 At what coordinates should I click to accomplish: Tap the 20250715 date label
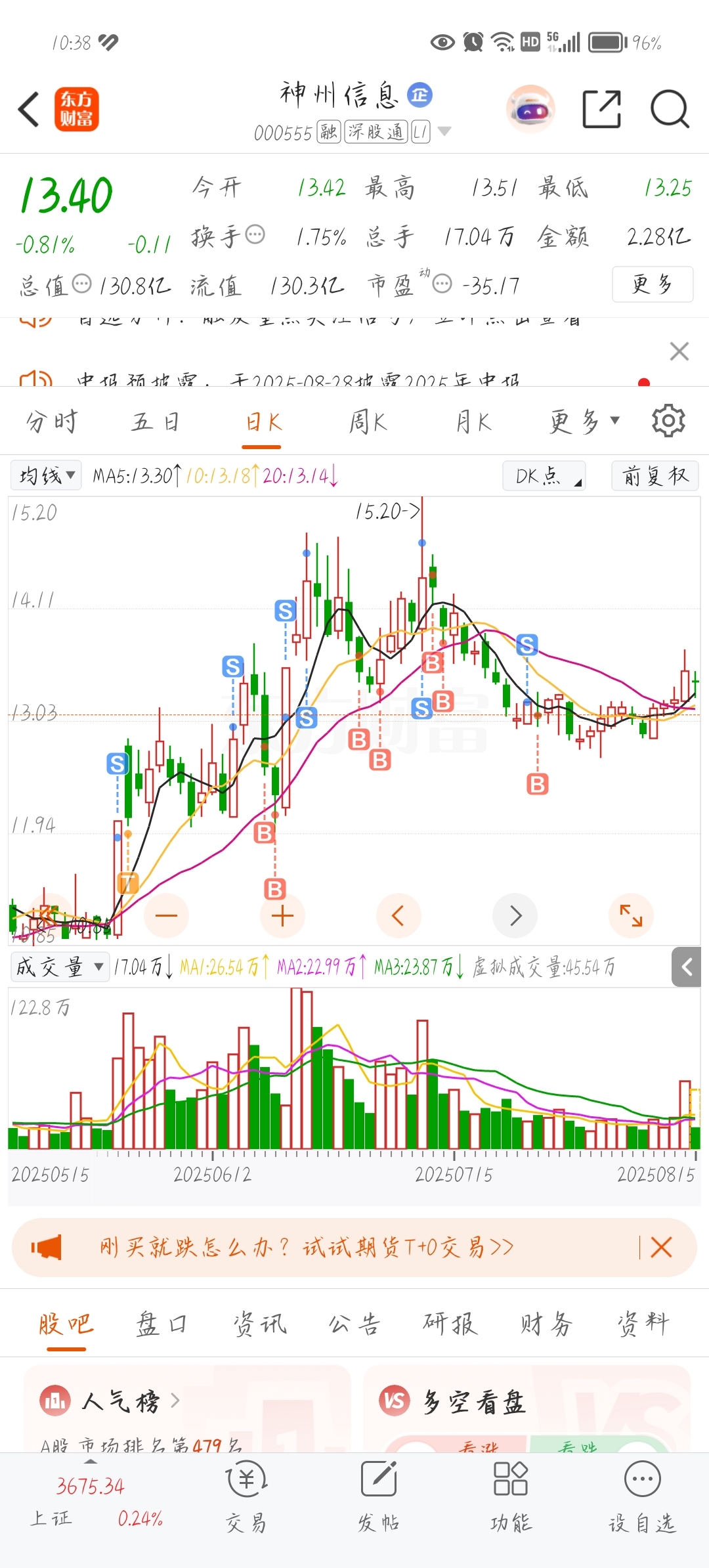pyautogui.click(x=454, y=1175)
